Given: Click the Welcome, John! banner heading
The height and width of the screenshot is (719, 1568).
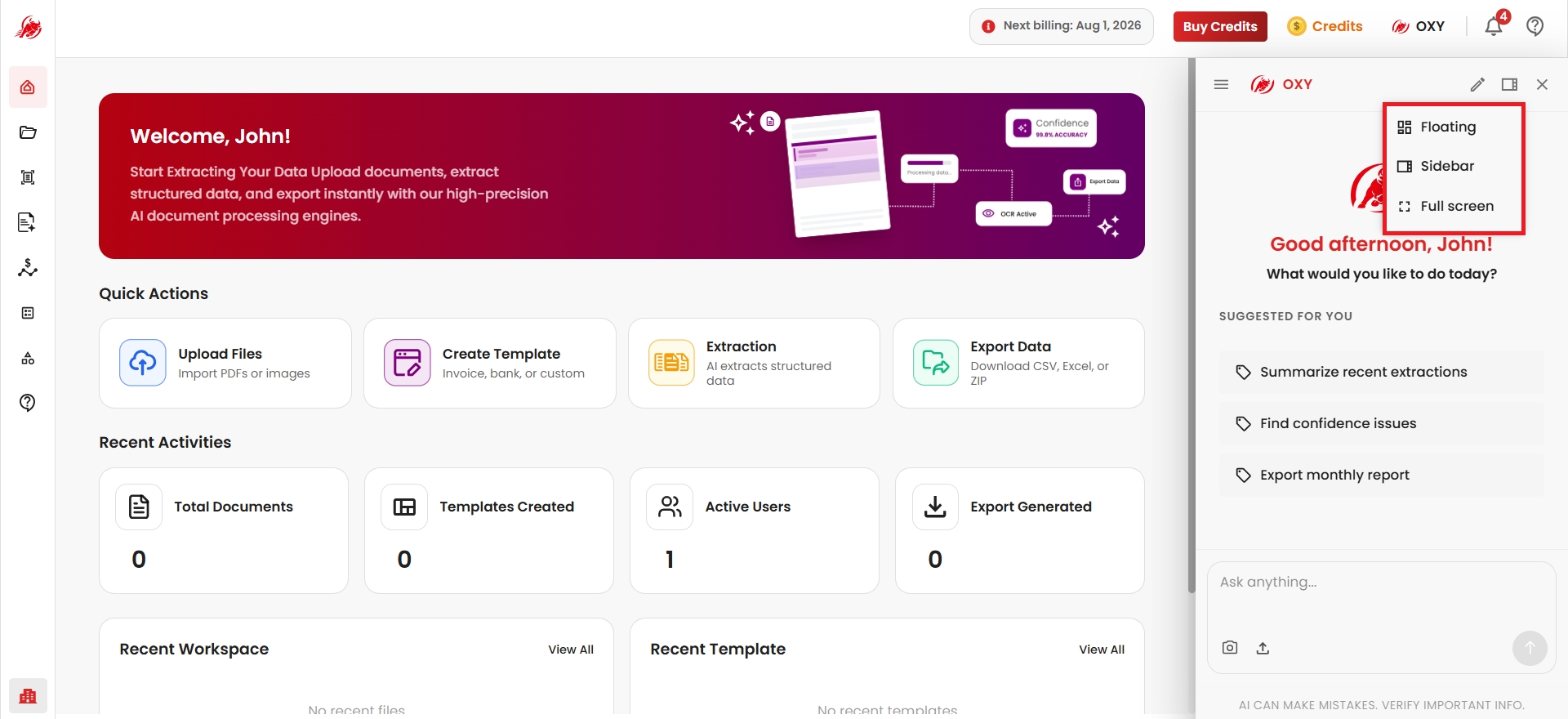Looking at the screenshot, I should [211, 136].
